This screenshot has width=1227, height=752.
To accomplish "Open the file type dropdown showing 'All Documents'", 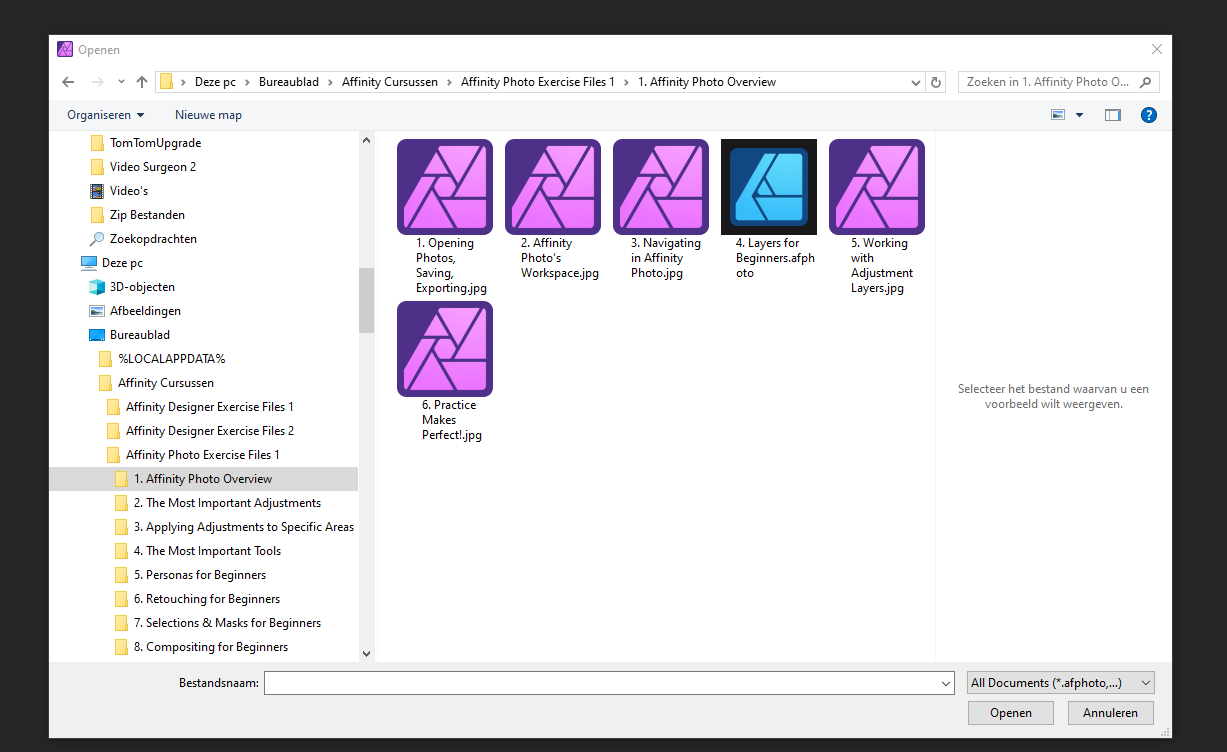I will click(x=1059, y=682).
